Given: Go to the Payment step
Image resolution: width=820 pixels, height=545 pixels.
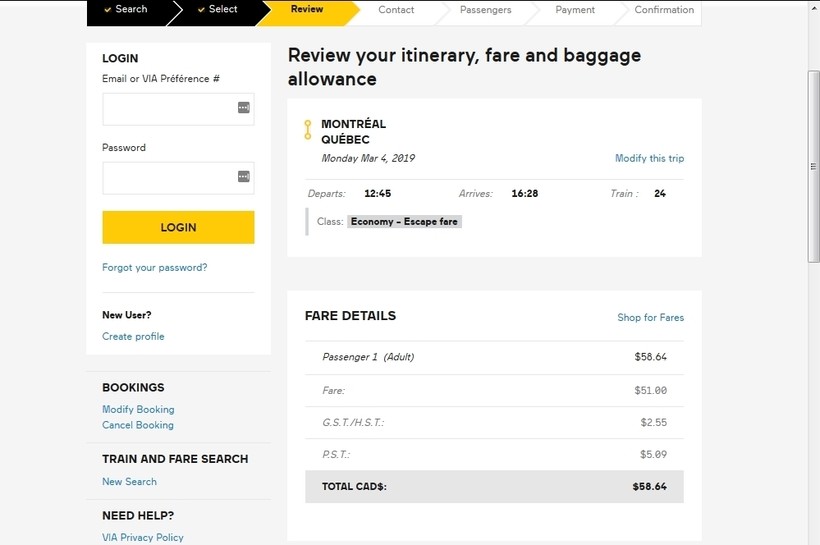Looking at the screenshot, I should point(575,10).
